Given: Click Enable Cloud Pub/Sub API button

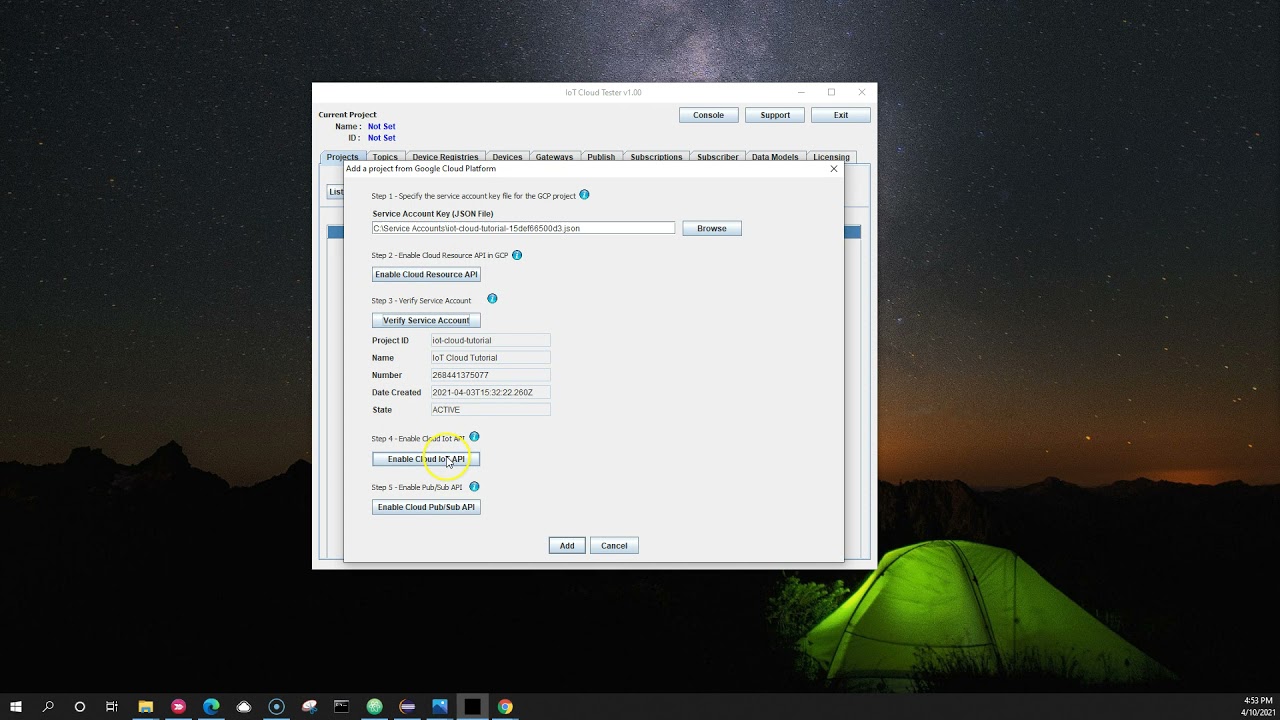Looking at the screenshot, I should coord(426,507).
